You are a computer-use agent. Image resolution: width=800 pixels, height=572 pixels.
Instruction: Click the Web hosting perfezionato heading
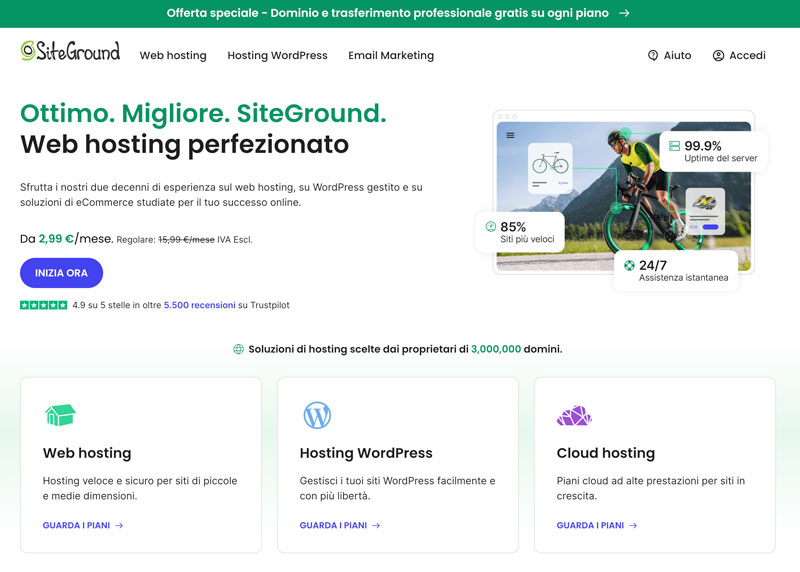(185, 144)
